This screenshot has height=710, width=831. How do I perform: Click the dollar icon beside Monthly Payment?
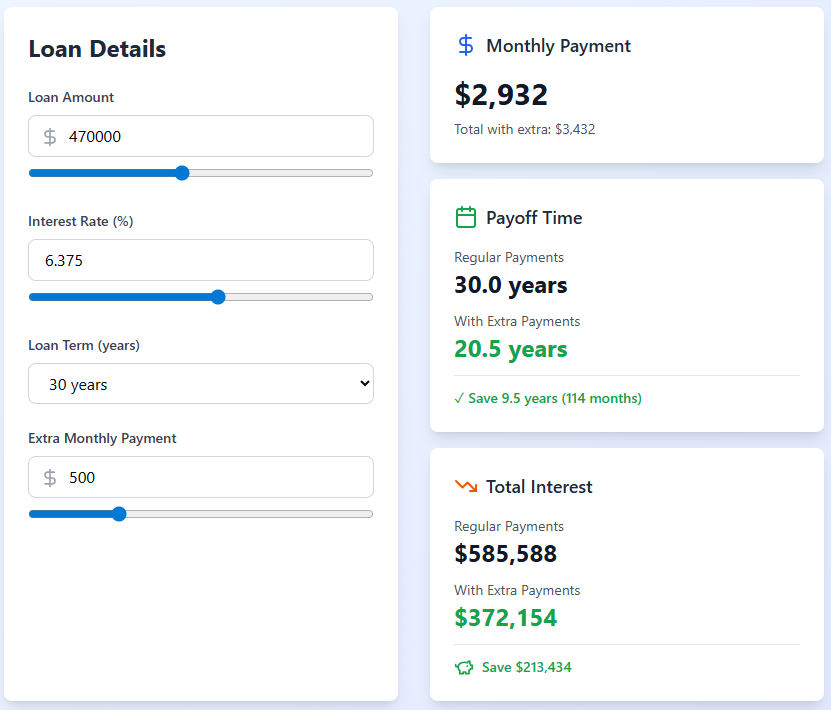coord(464,45)
